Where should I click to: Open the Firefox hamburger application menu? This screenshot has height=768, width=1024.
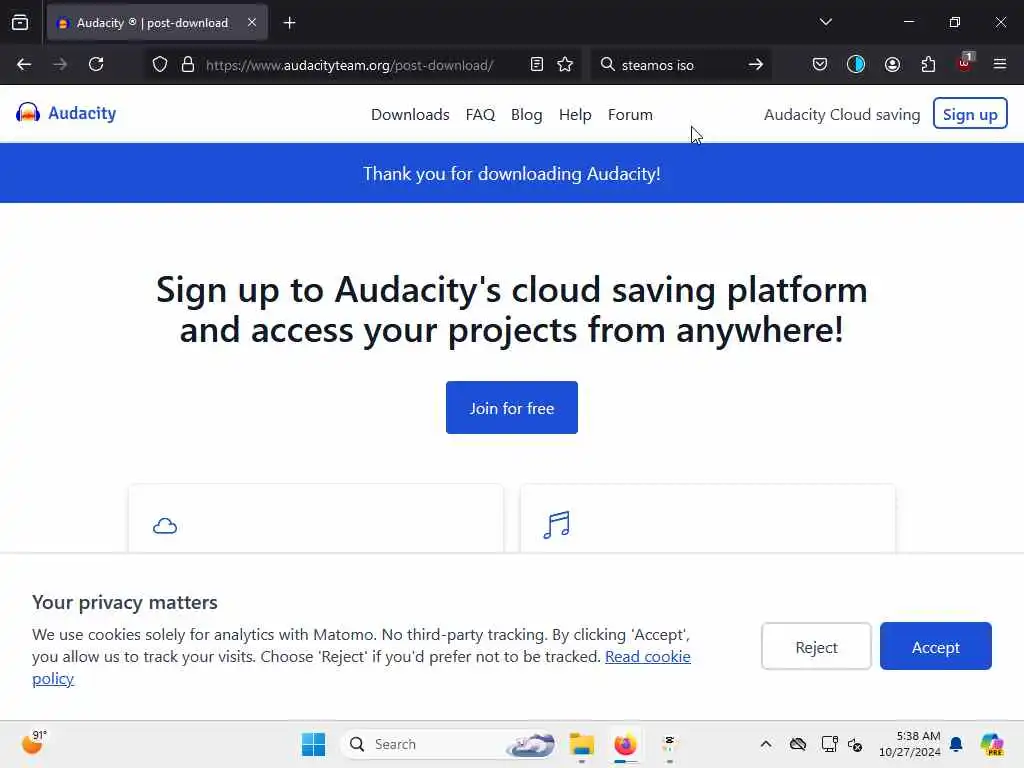click(1000, 65)
